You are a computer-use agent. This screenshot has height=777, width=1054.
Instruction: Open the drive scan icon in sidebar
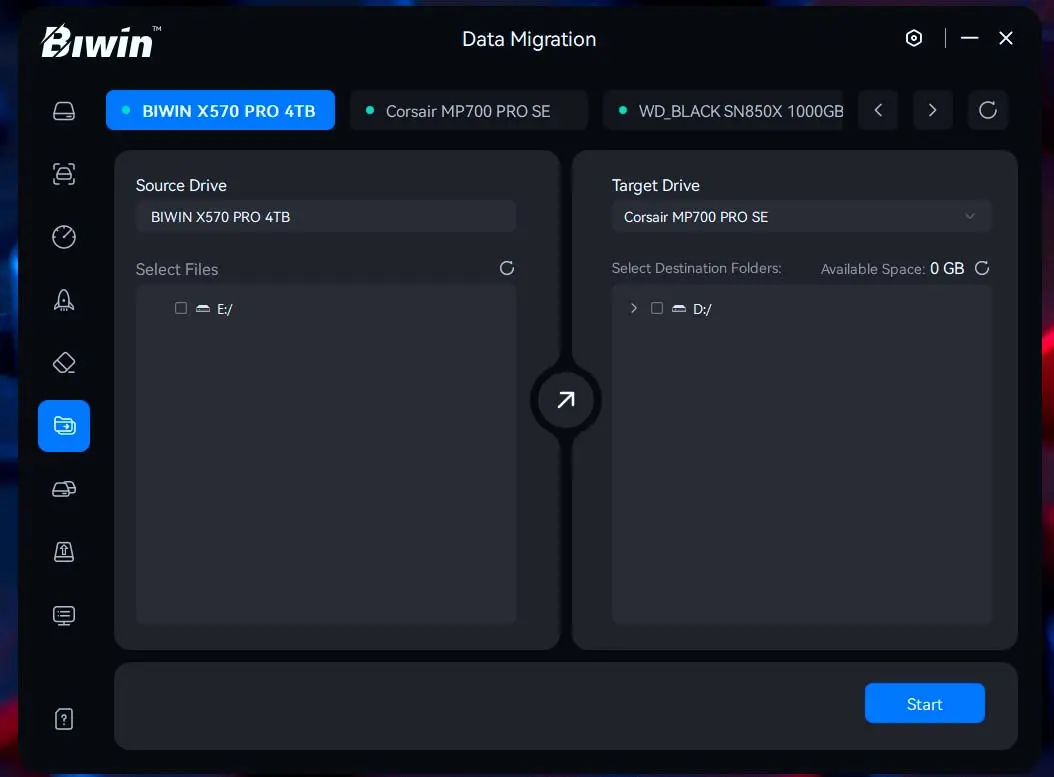pyautogui.click(x=64, y=174)
